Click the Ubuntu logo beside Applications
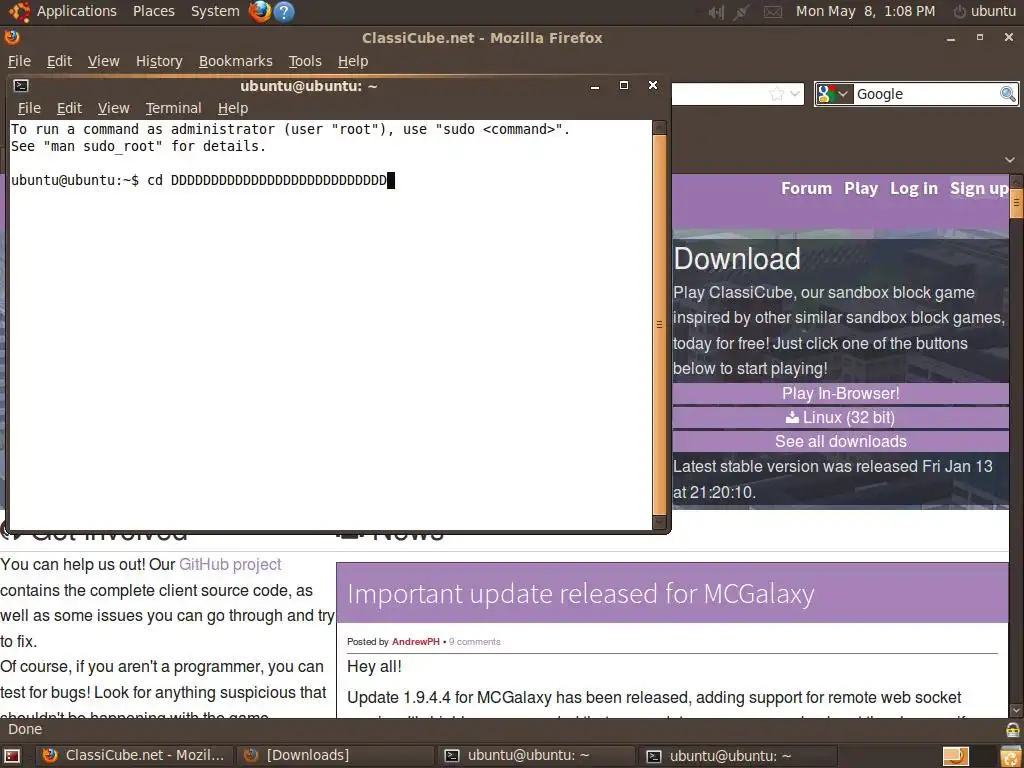This screenshot has width=1024, height=768. (19, 11)
